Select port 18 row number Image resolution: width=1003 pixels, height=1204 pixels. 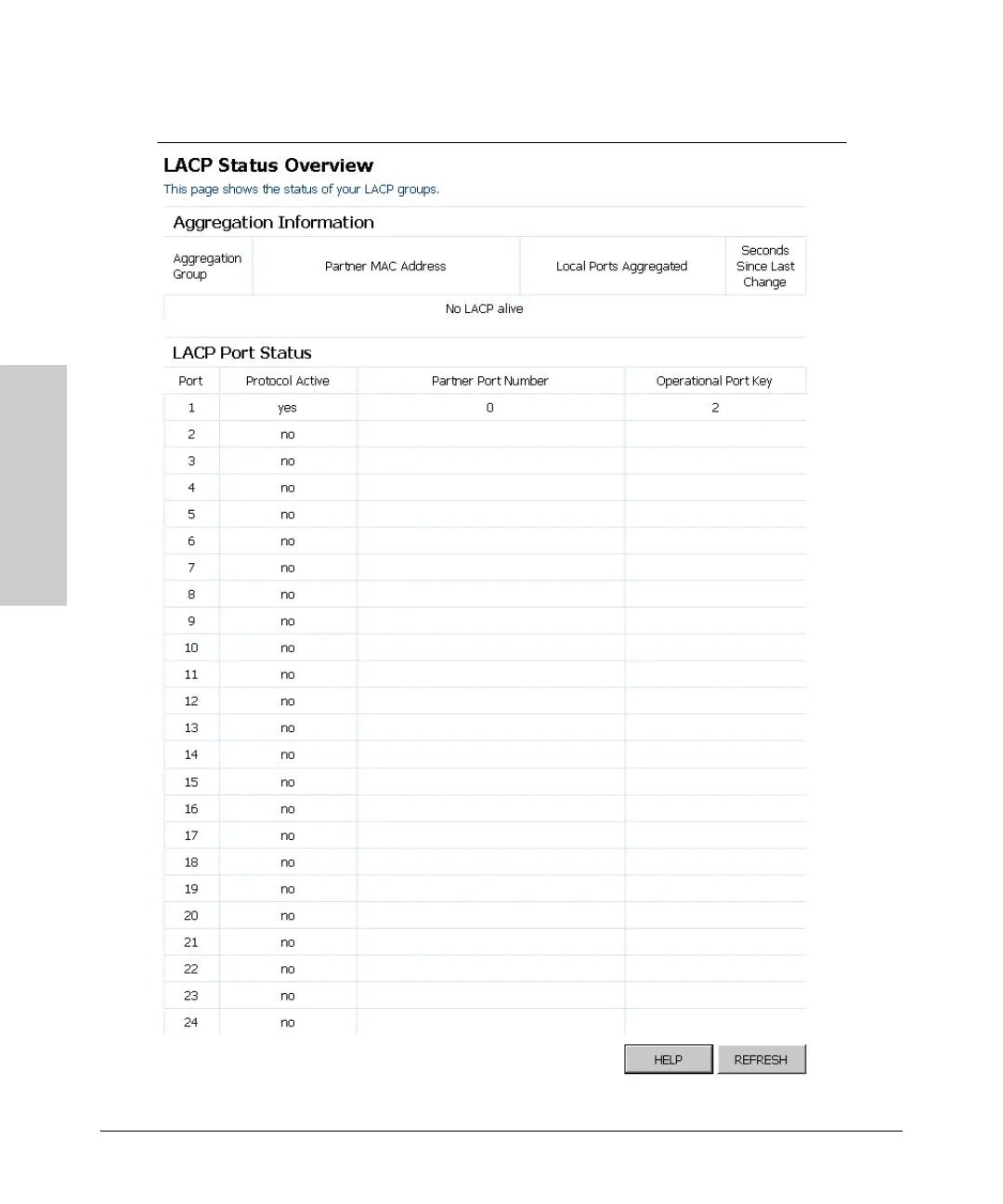191,862
